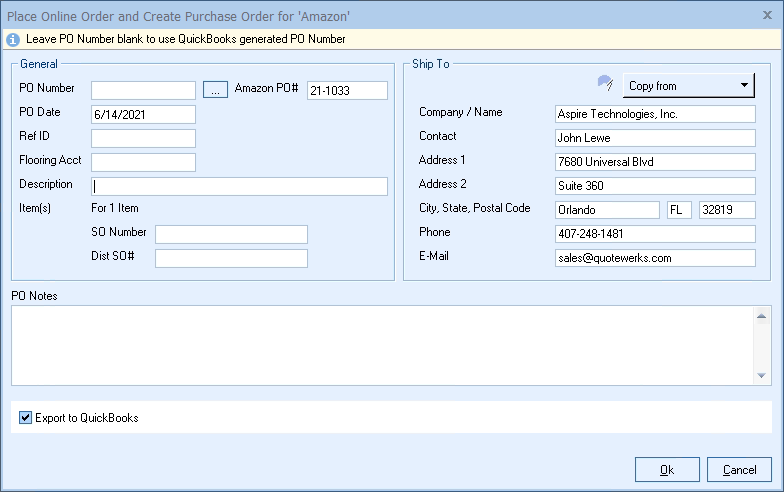The image size is (784, 492).
Task: Click the info icon in the yellow notice bar
Action: pos(13,40)
